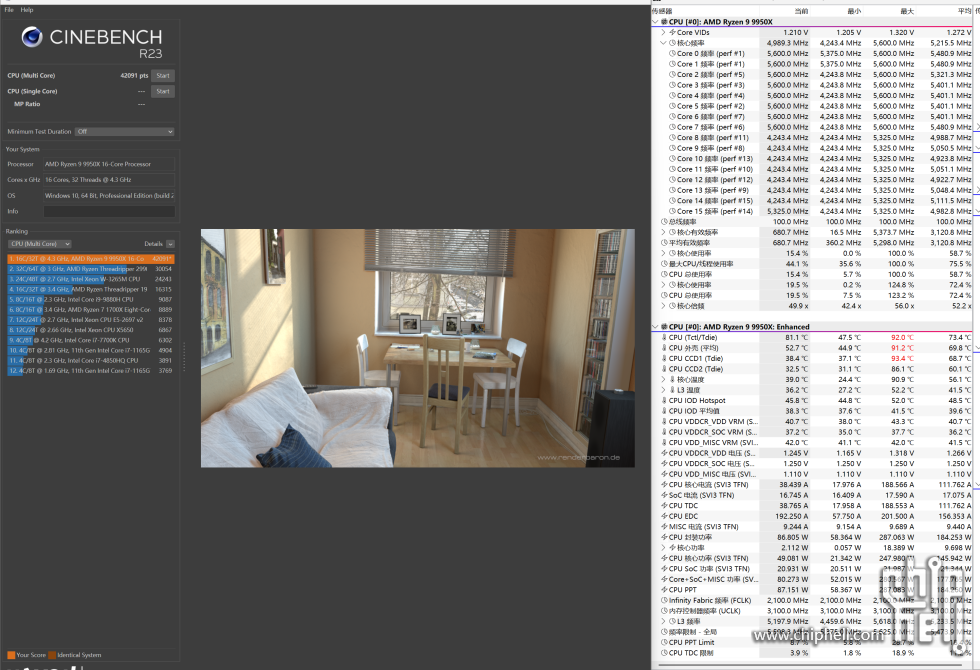
Task: Open the Help menu
Action: [x=27, y=10]
